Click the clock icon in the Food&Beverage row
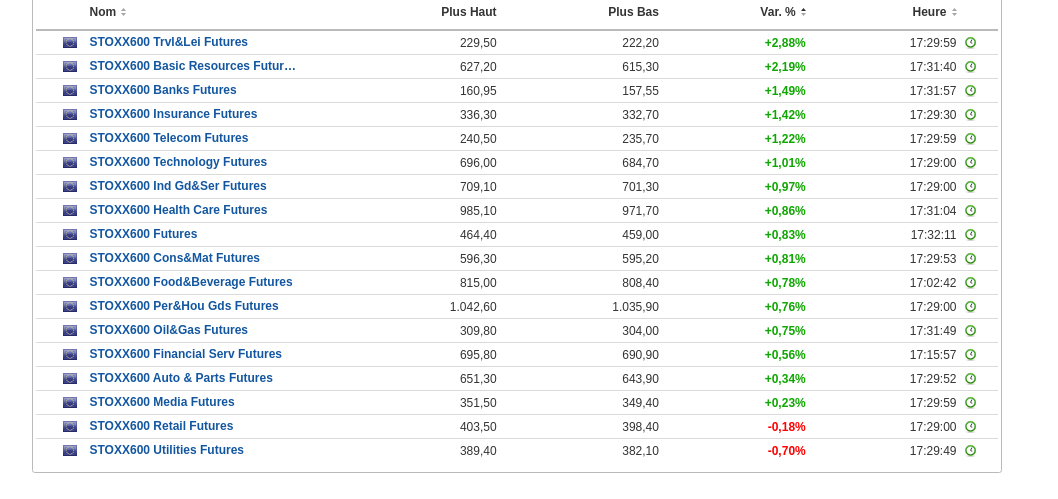 pos(970,283)
